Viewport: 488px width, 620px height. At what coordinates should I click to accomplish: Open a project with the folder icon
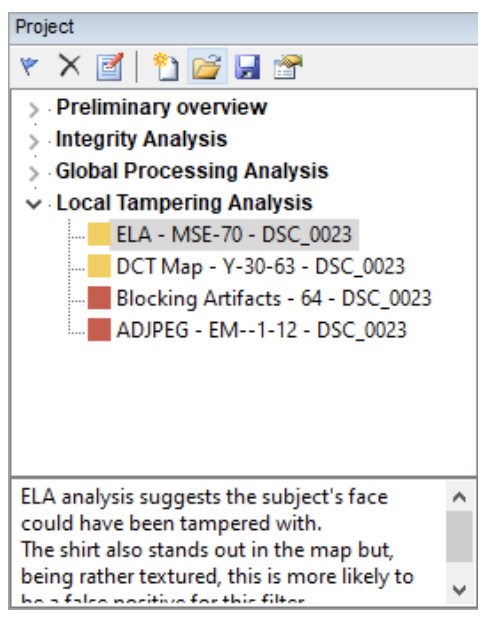pyautogui.click(x=207, y=66)
